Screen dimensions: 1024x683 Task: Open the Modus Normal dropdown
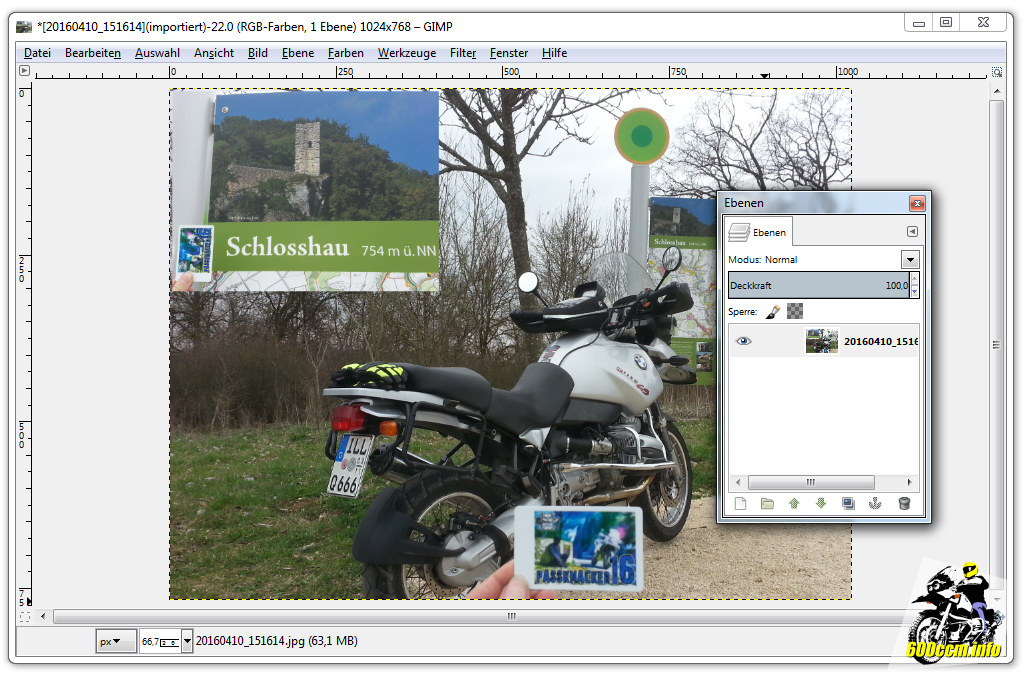tap(909, 259)
